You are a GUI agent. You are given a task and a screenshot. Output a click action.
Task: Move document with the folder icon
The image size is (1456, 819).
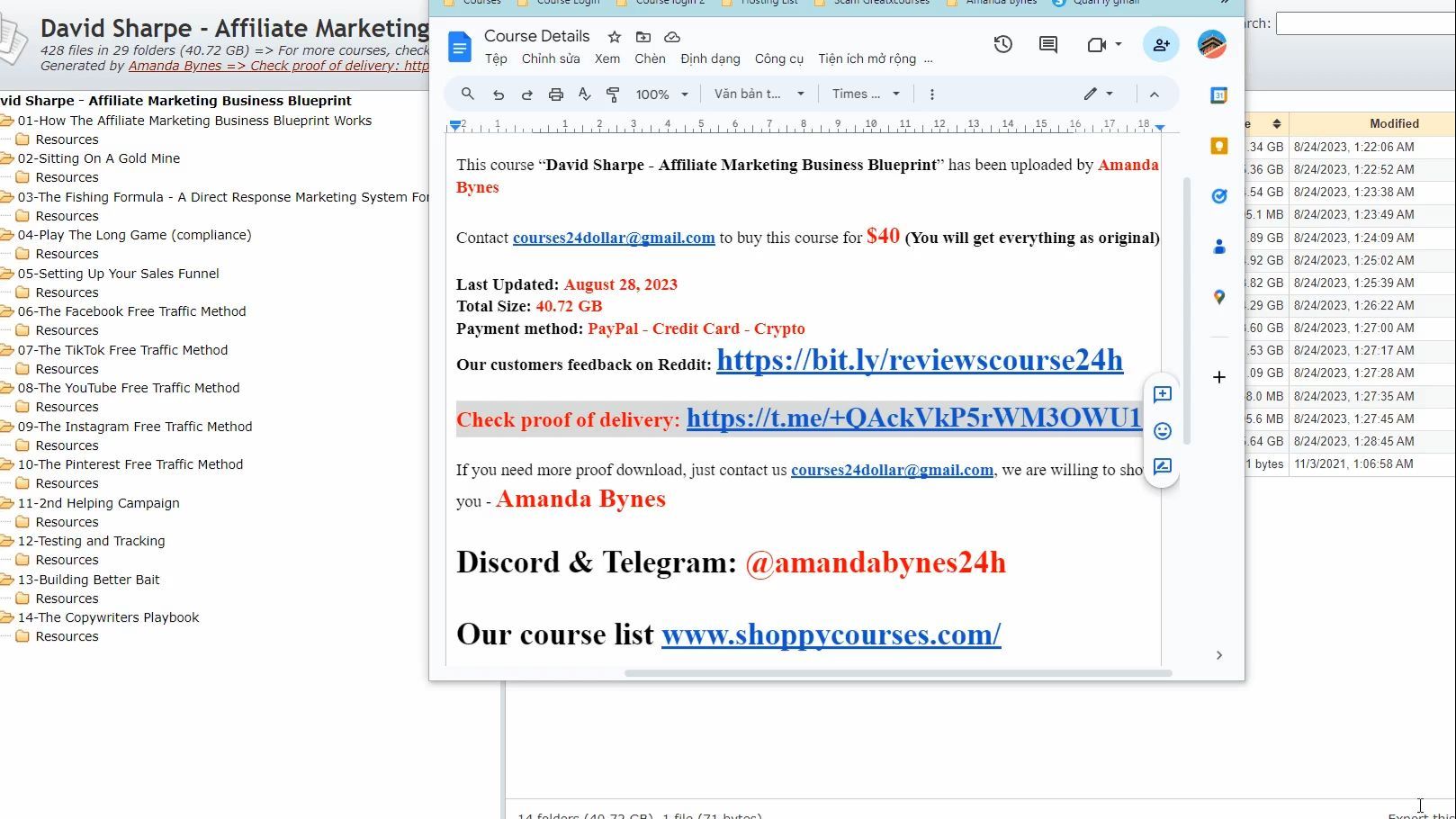click(x=643, y=37)
